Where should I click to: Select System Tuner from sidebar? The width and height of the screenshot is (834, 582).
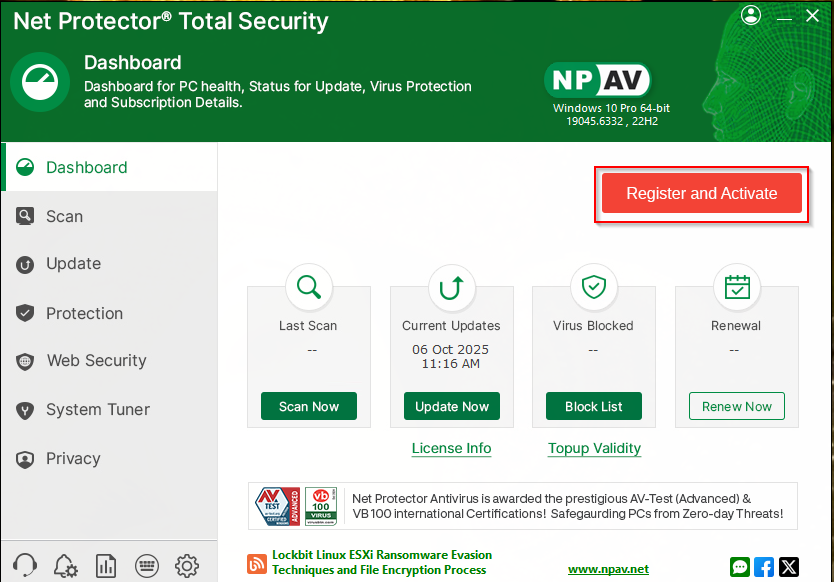click(97, 410)
